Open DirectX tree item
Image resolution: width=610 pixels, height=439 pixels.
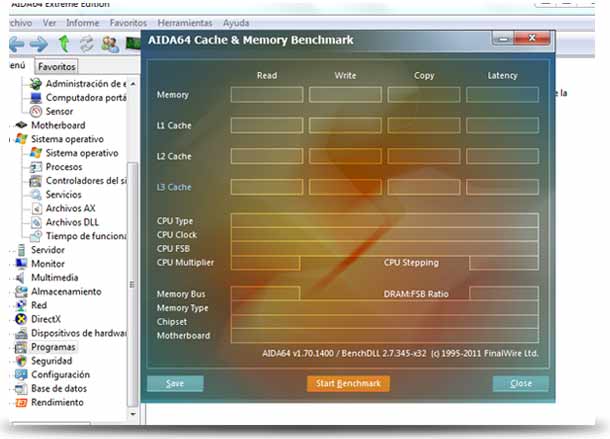46,319
